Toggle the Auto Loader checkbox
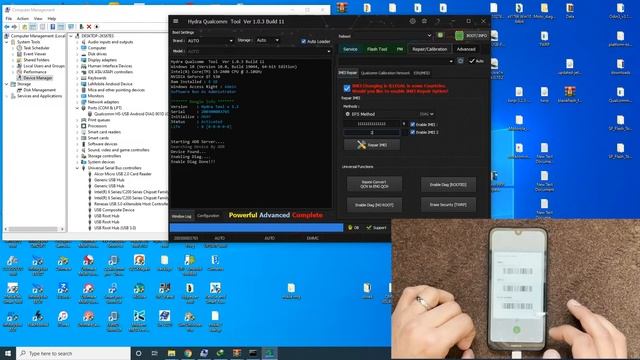Viewport: 640px width, 360px height. (x=303, y=41)
